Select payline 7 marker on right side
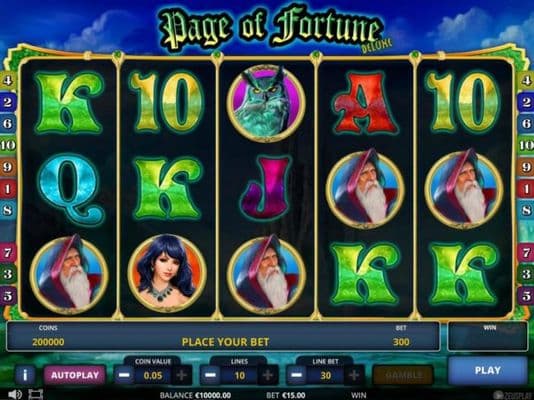This screenshot has height=400, width=534. [526, 253]
